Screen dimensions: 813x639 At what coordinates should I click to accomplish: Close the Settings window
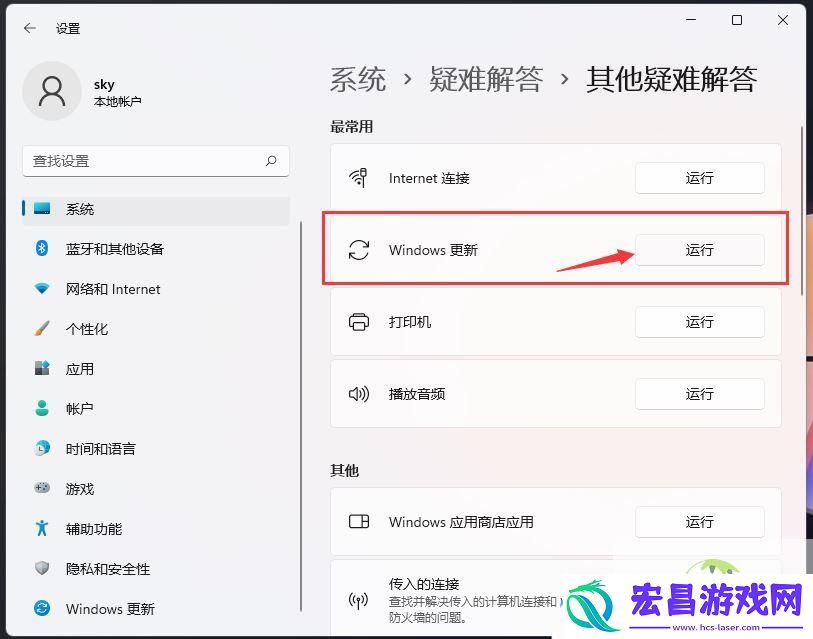pos(783,20)
